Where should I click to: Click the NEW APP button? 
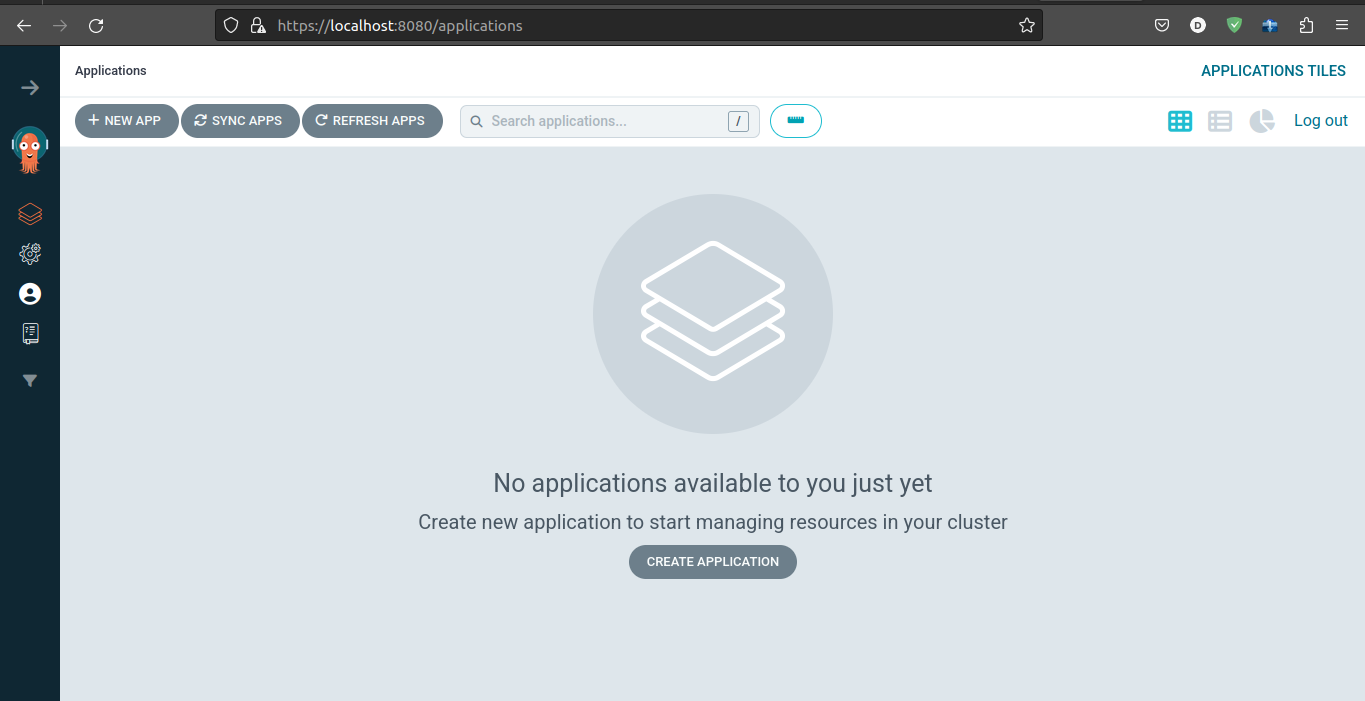(x=126, y=121)
